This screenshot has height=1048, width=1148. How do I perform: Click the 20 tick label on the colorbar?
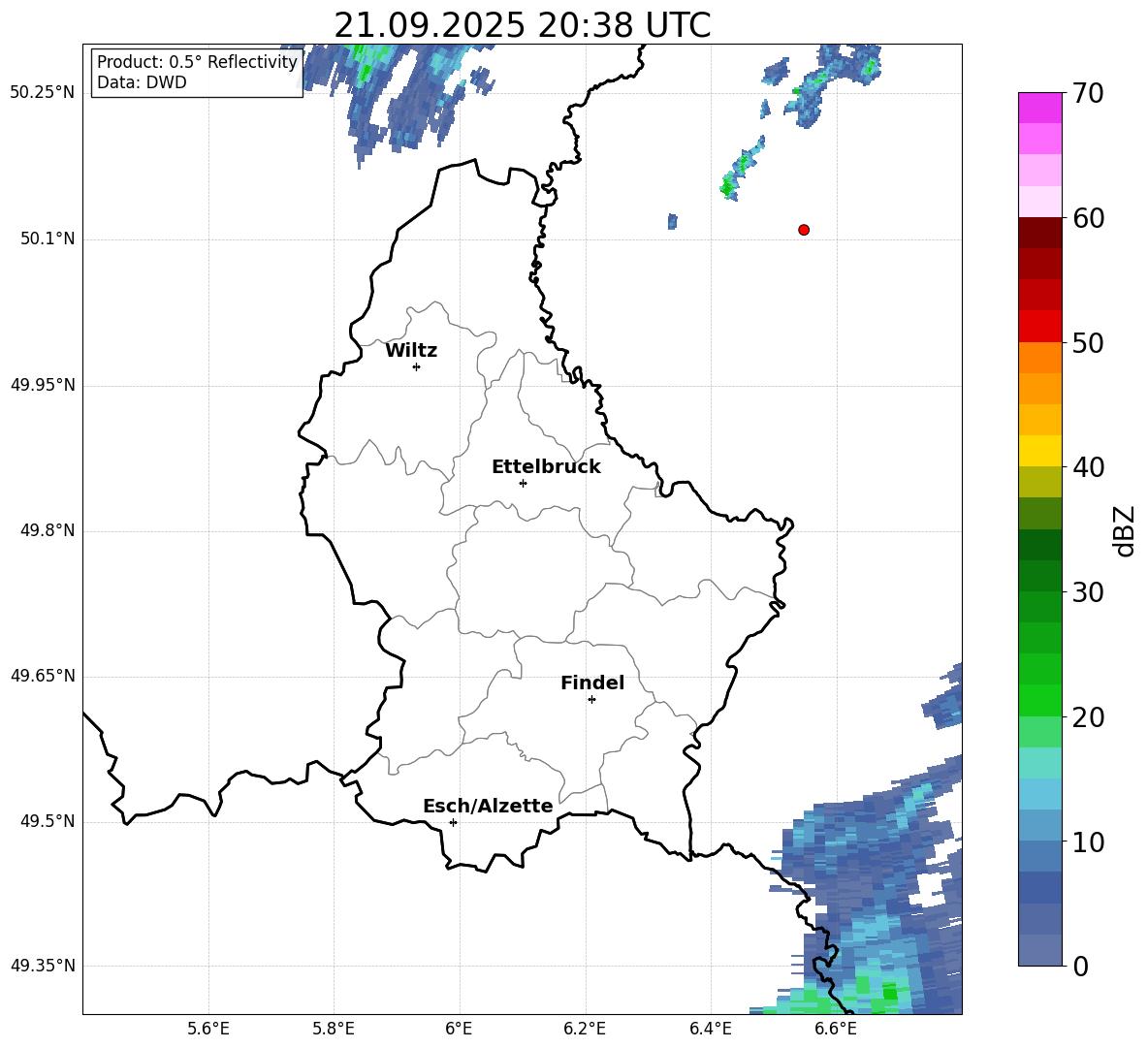click(x=1088, y=717)
